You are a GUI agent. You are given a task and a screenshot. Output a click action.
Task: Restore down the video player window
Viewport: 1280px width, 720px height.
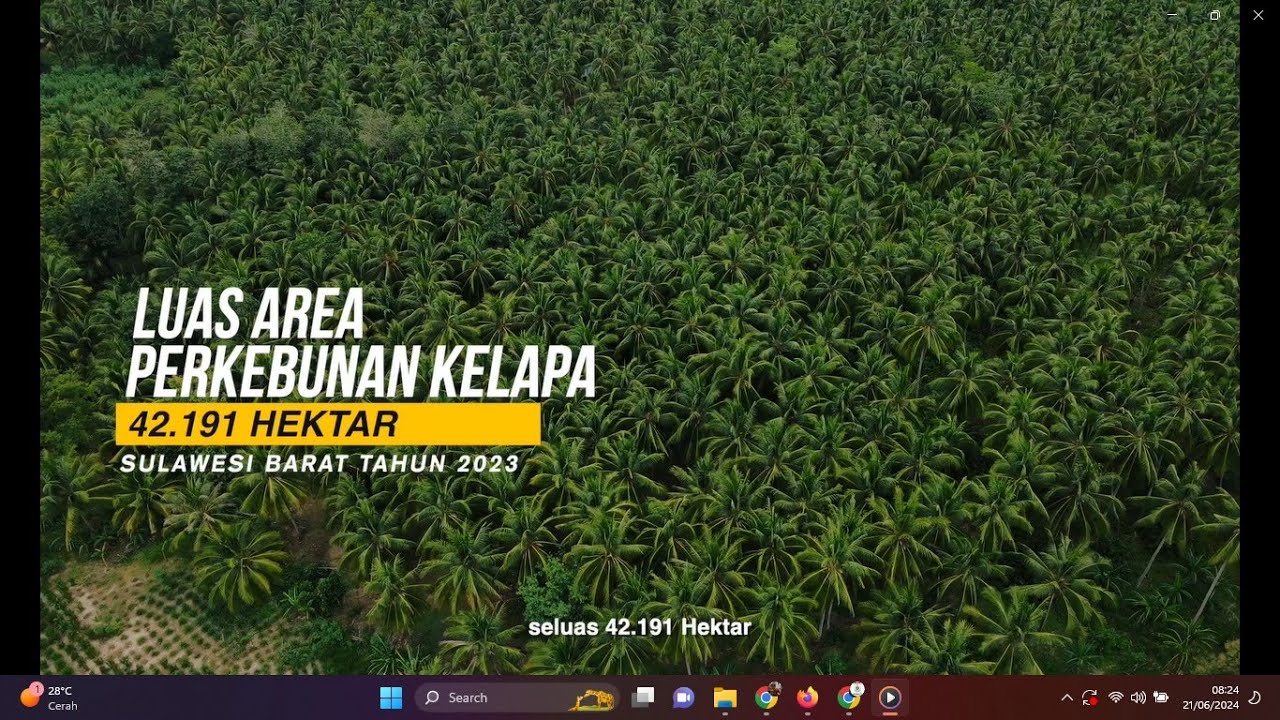point(1215,15)
